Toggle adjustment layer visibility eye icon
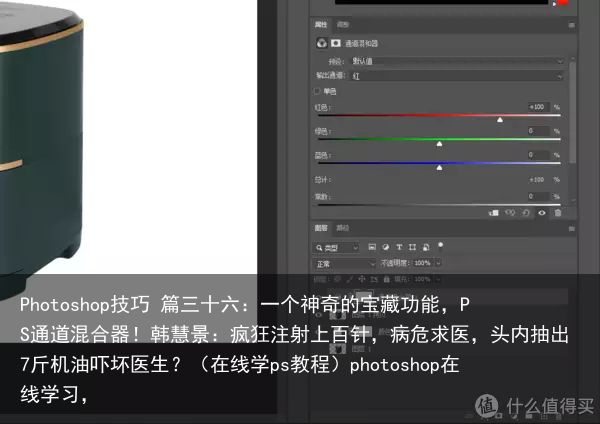This screenshot has height=424, width=600. pos(542,213)
